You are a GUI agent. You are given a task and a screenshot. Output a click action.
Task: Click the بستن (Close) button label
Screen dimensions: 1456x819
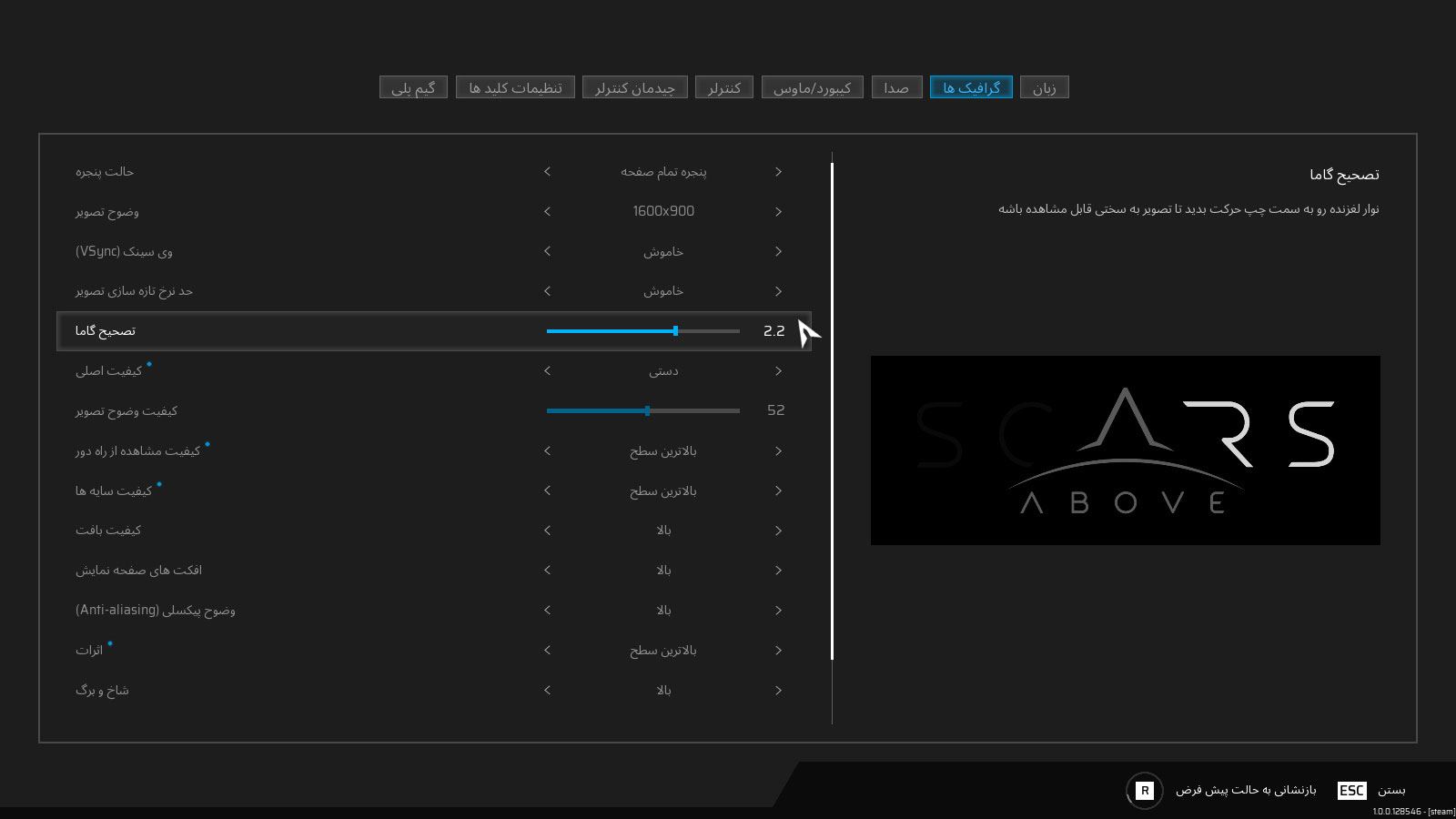(1391, 790)
